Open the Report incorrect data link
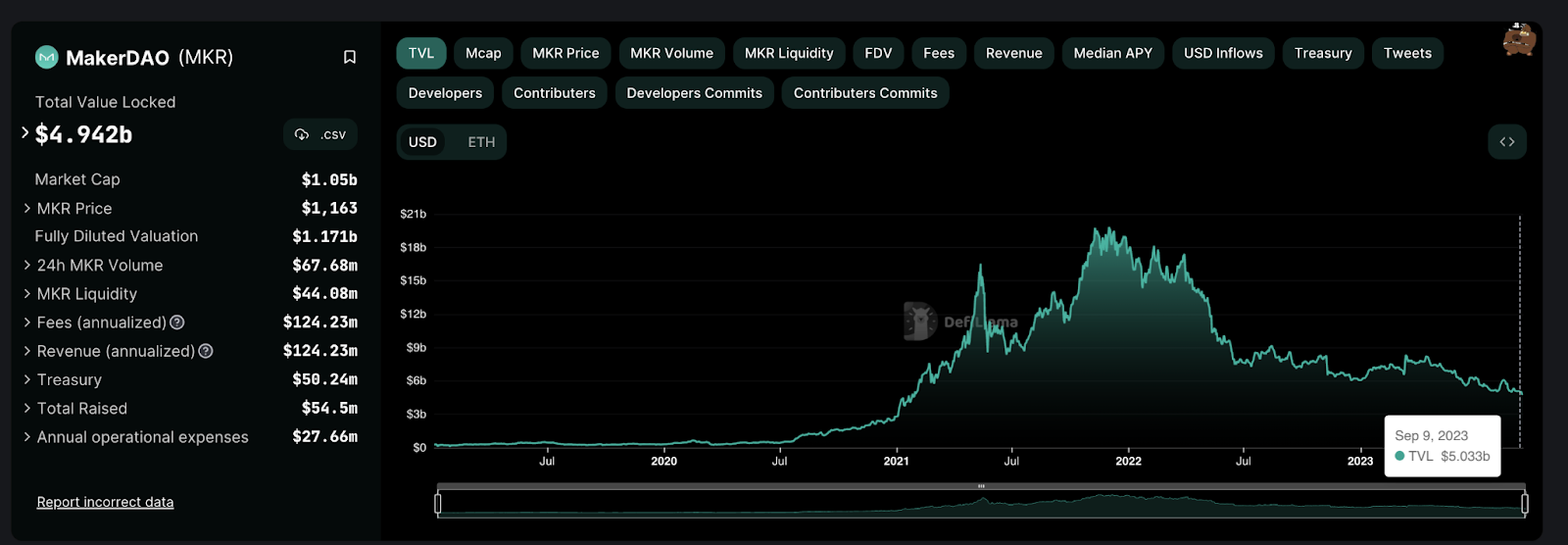 pos(105,502)
